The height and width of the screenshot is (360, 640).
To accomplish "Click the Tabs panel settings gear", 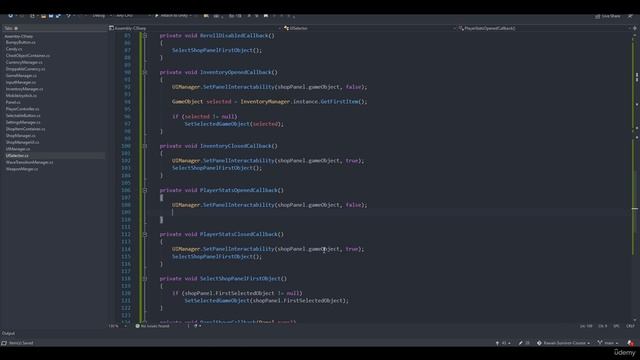I will click(x=16, y=28).
